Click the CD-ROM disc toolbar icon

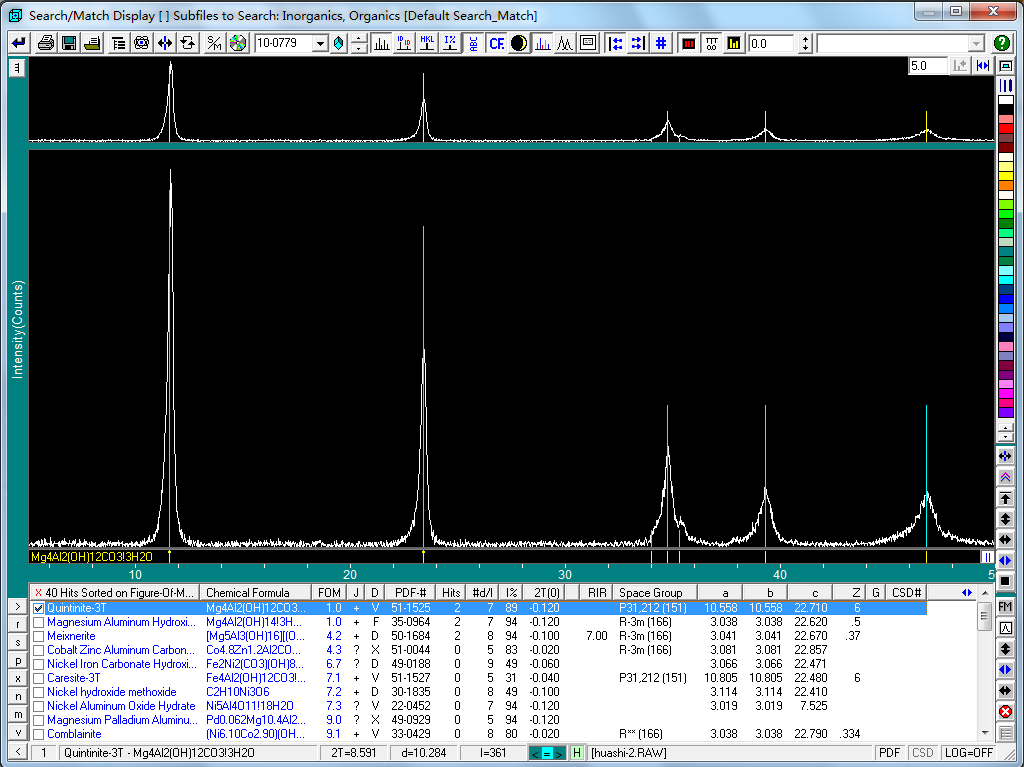[x=237, y=43]
